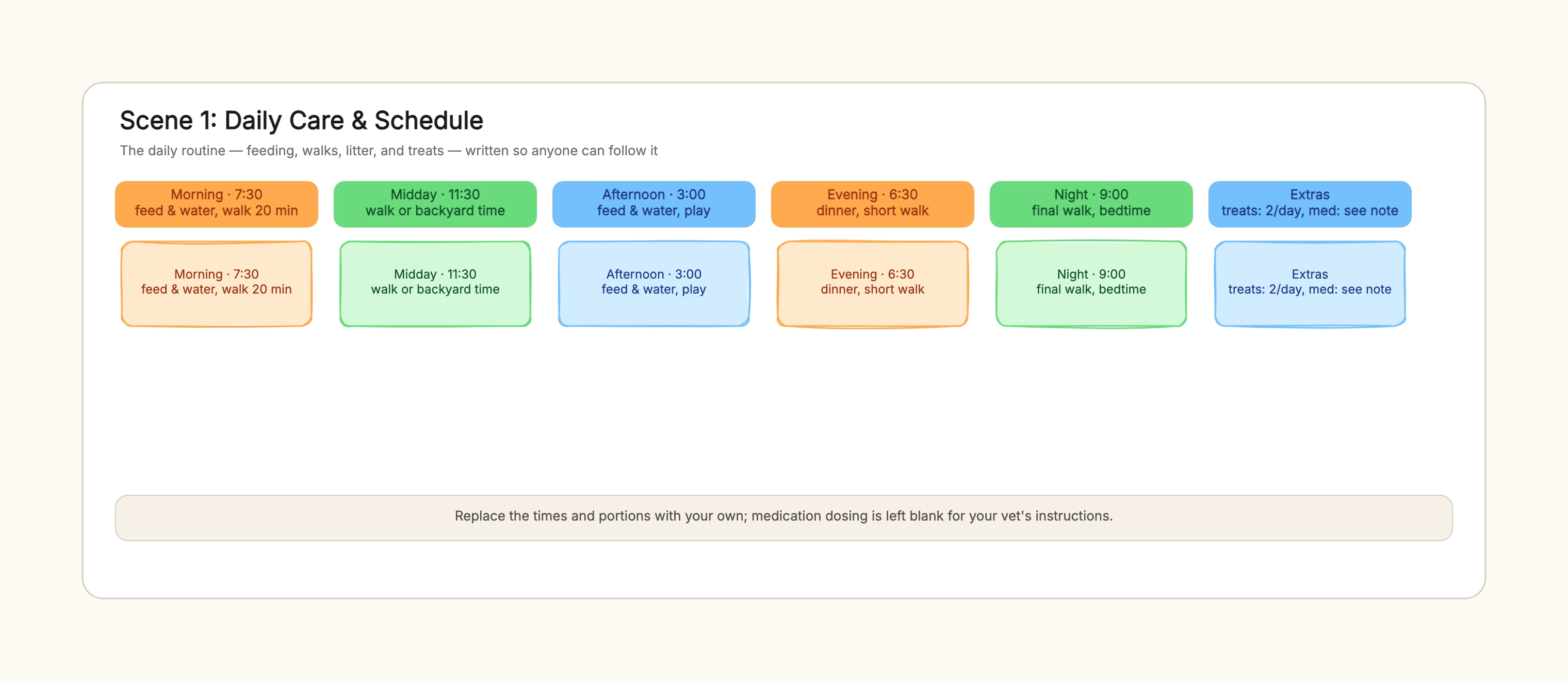Open the light blue Afternoon sketch card
Screen dimensions: 1568x681
[x=653, y=284]
